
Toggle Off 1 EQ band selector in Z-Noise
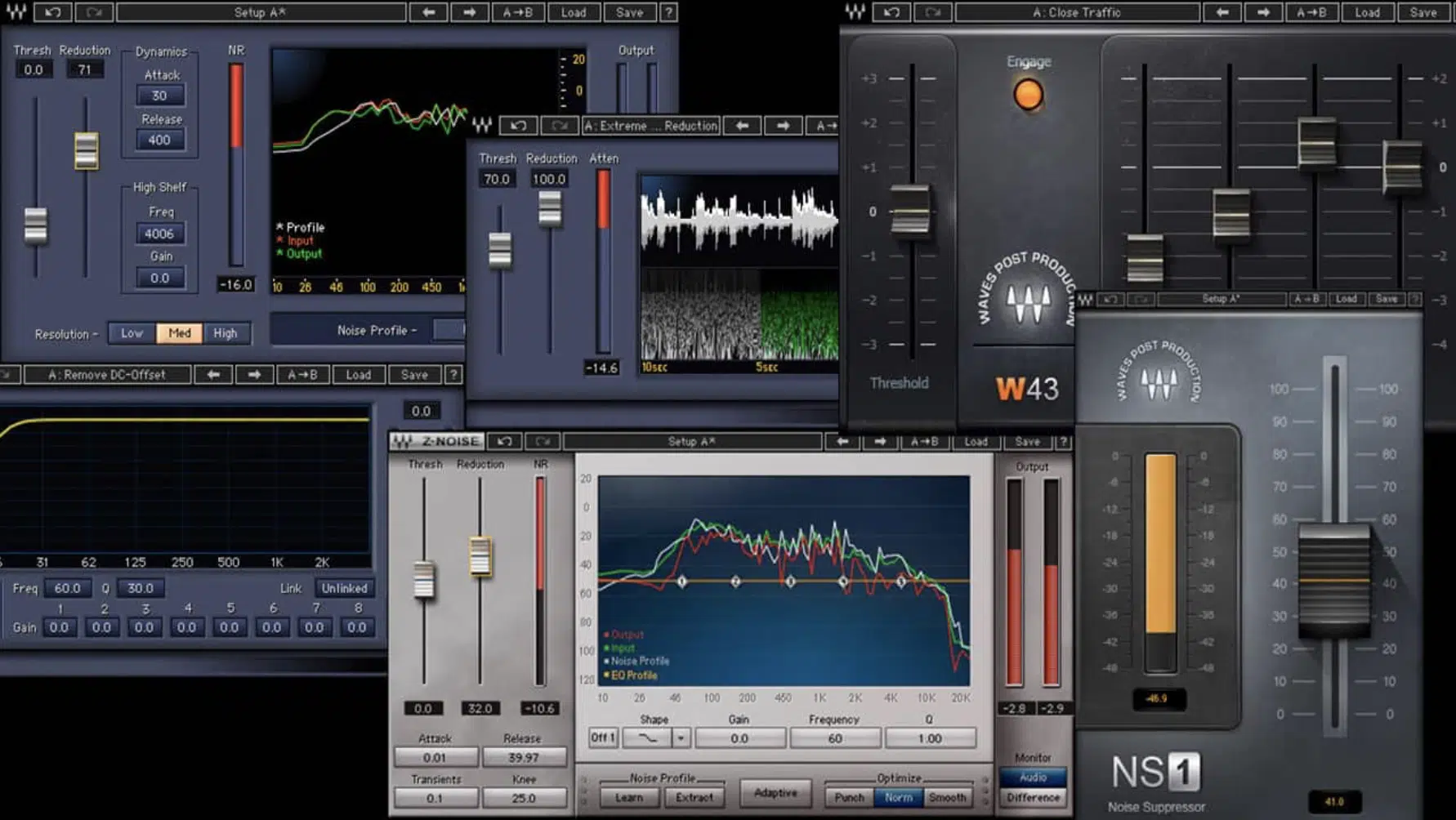tap(603, 738)
